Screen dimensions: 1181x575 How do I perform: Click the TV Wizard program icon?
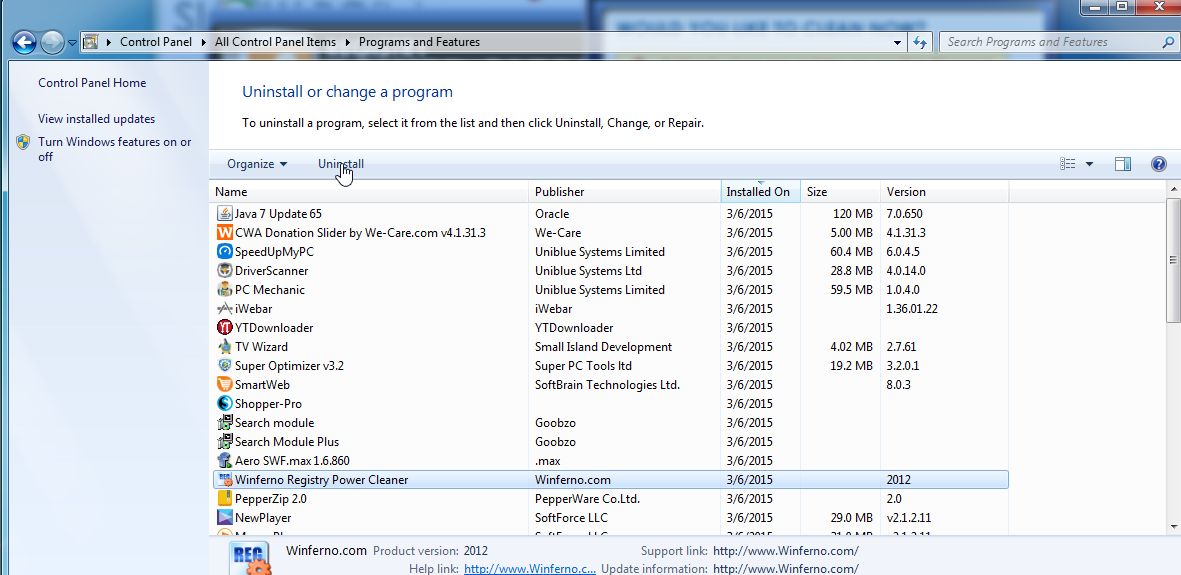[224, 347]
